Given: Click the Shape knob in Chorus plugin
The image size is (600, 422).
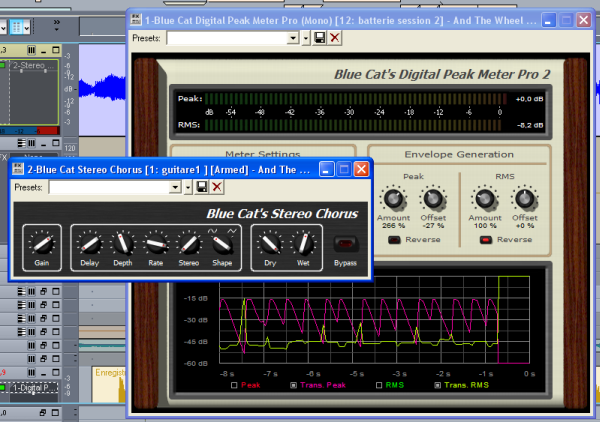Looking at the screenshot, I should pyautogui.click(x=222, y=244).
